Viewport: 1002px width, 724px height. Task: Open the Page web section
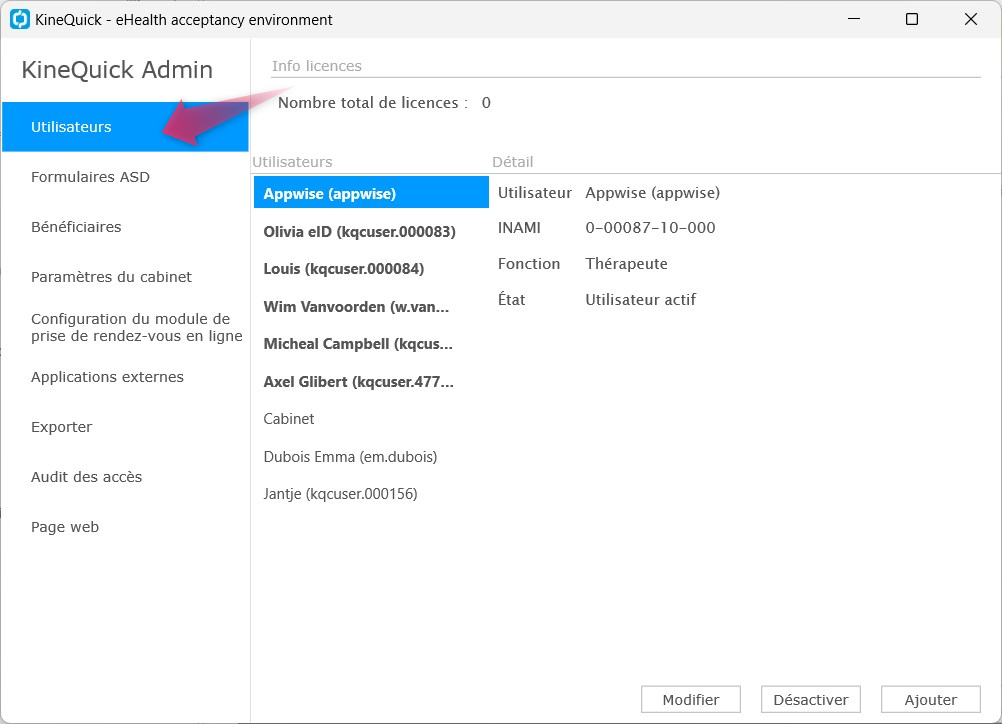point(65,527)
